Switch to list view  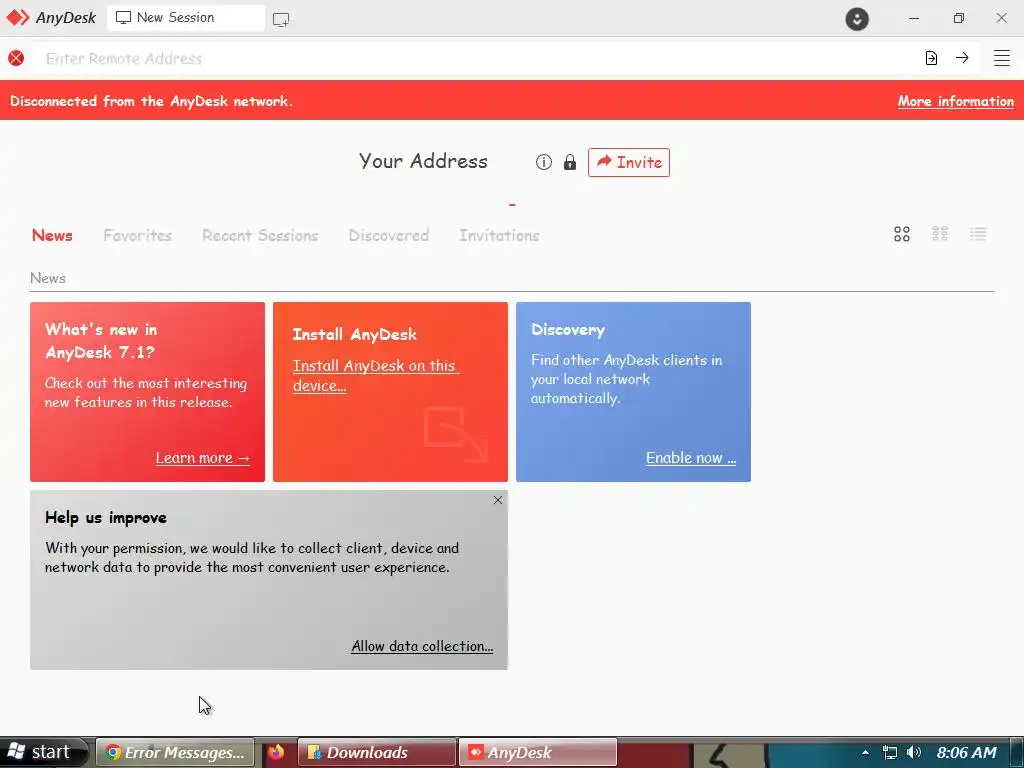[x=978, y=234]
